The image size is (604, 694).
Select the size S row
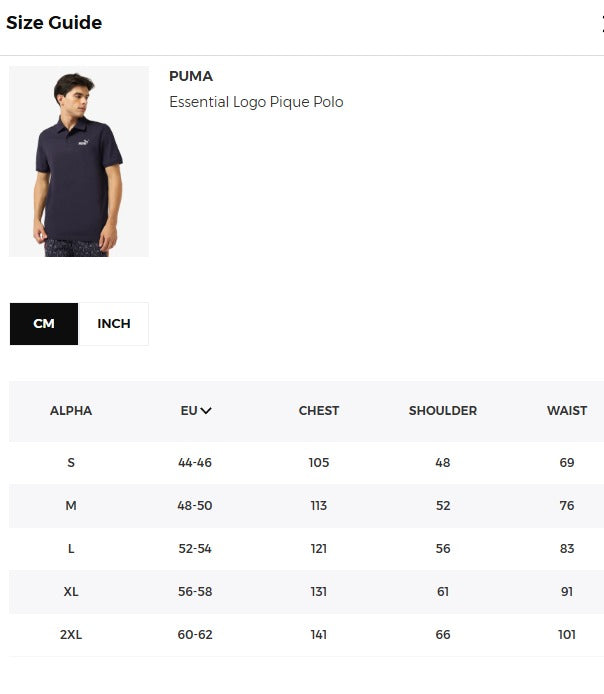71,463
